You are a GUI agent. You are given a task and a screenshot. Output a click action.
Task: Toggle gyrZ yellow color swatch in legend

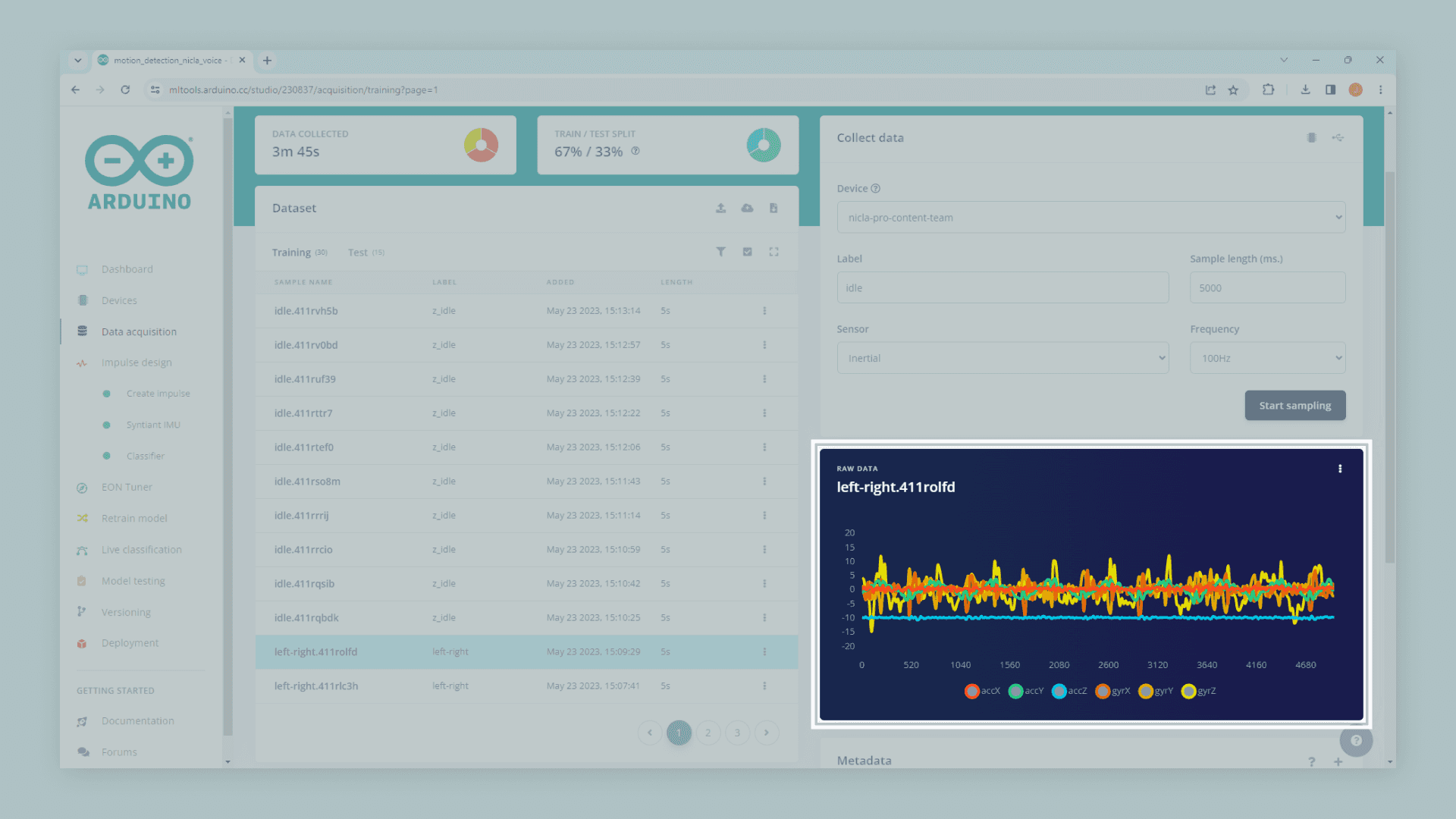click(x=1188, y=691)
